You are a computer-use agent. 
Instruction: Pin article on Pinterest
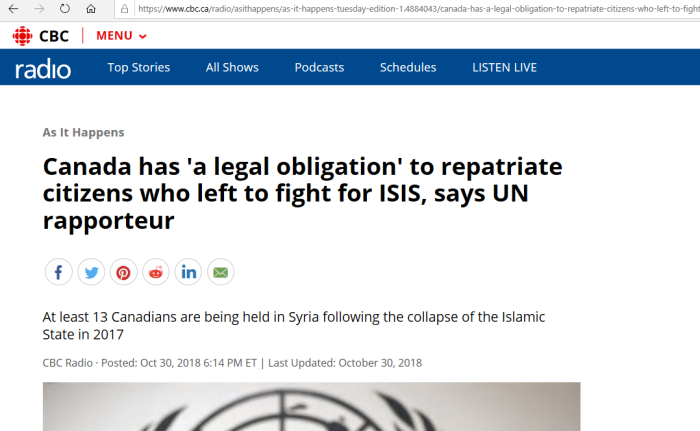[x=124, y=272]
